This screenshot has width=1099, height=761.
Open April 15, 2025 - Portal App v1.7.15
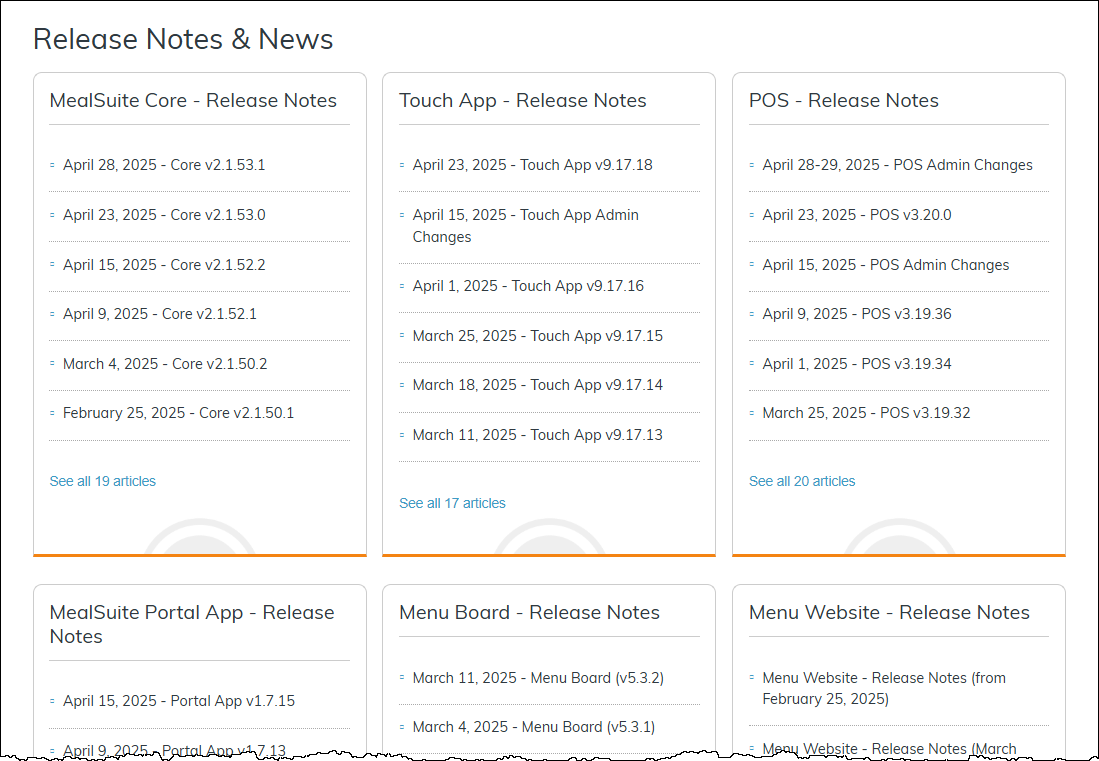click(179, 701)
